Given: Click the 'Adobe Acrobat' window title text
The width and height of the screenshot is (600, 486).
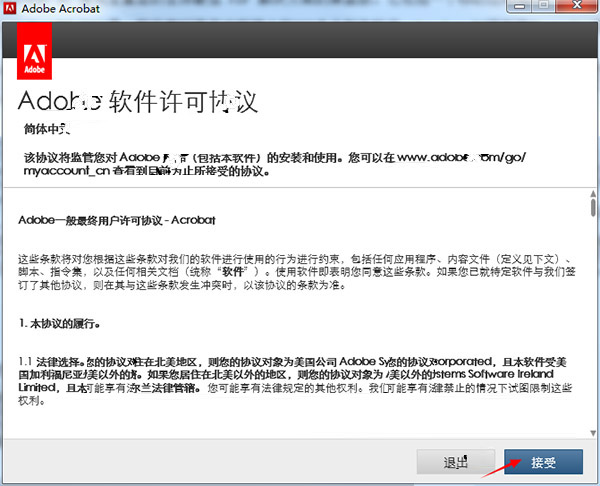Looking at the screenshot, I should pos(60,8).
